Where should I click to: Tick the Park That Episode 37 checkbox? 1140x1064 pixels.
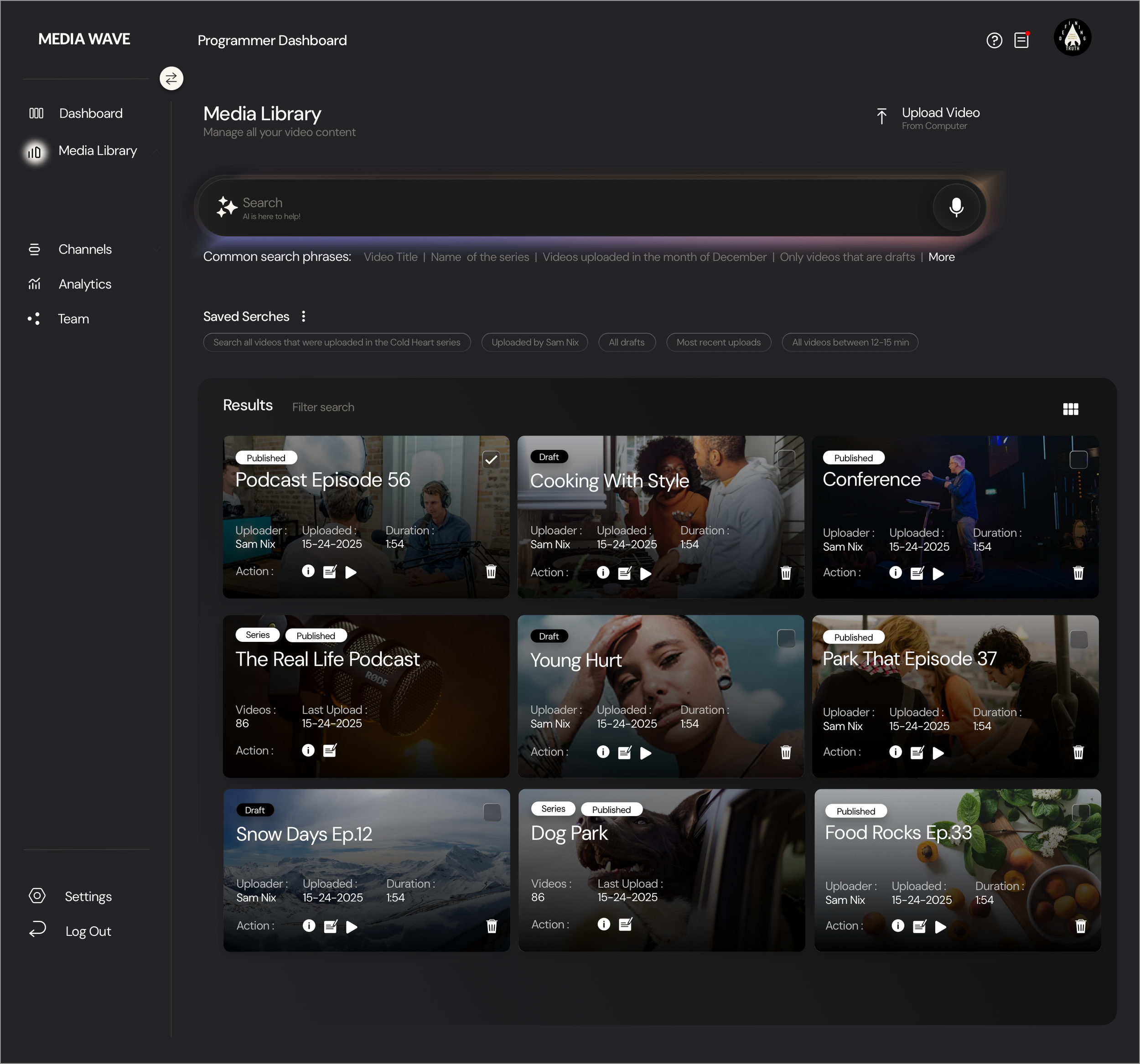pyautogui.click(x=1078, y=639)
